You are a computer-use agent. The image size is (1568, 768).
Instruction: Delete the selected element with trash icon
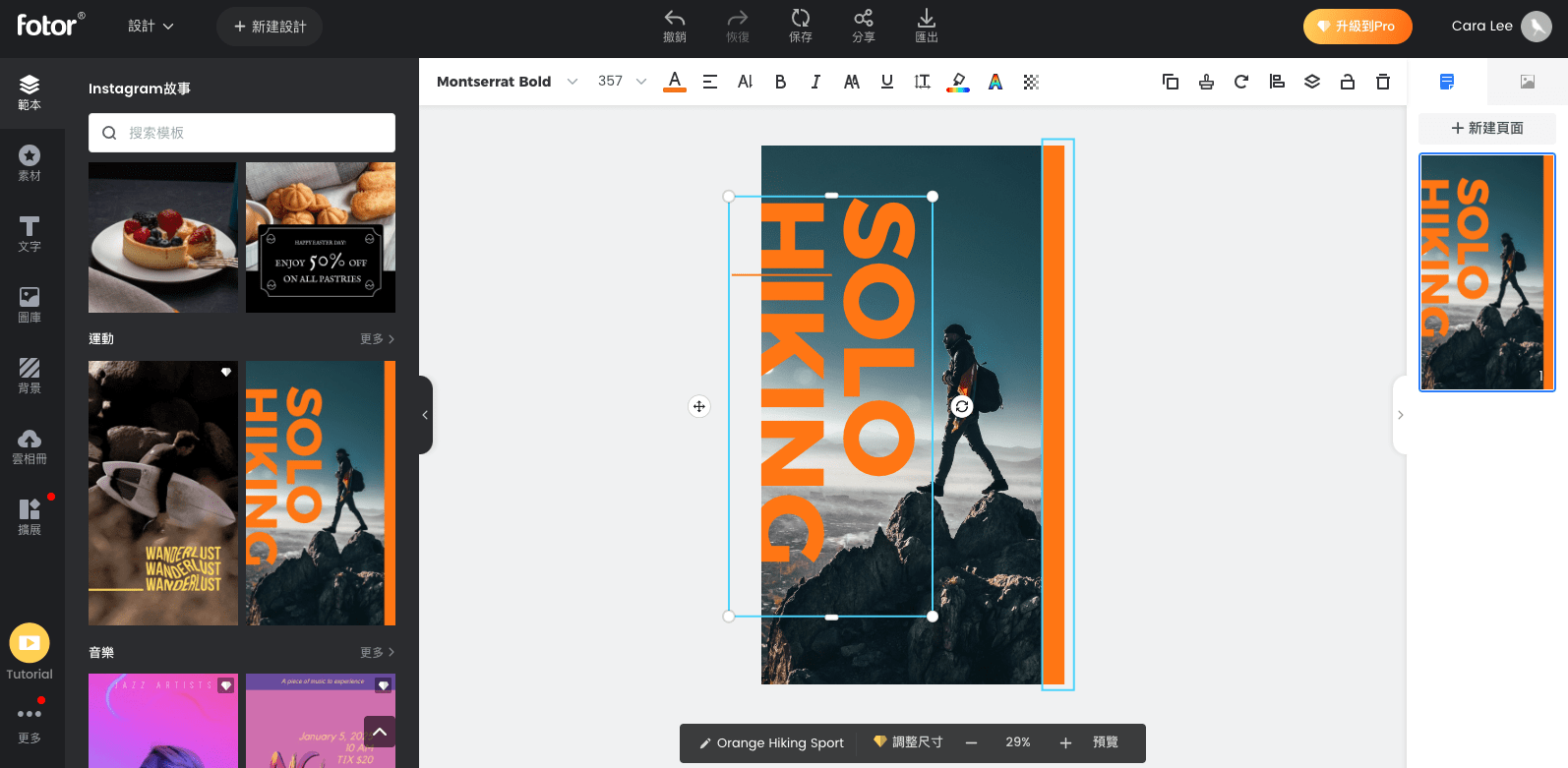coord(1383,82)
